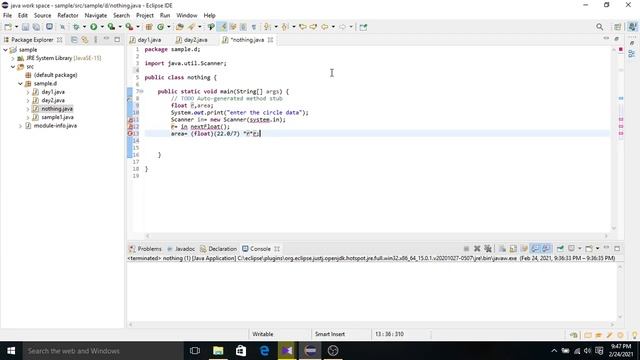This screenshot has height=360, width=640.
Task: Click the Search the web and Windows box
Action: pos(103,351)
